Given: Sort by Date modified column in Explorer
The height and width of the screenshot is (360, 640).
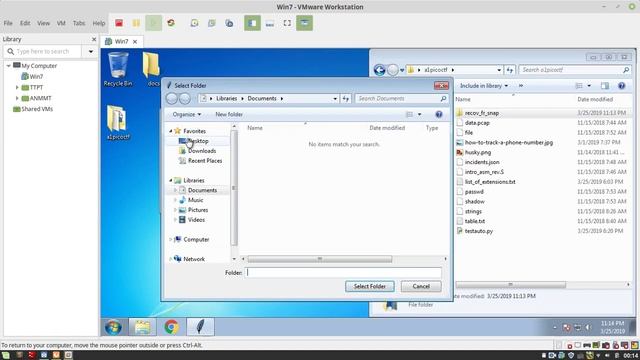Looking at the screenshot, I should point(595,99).
